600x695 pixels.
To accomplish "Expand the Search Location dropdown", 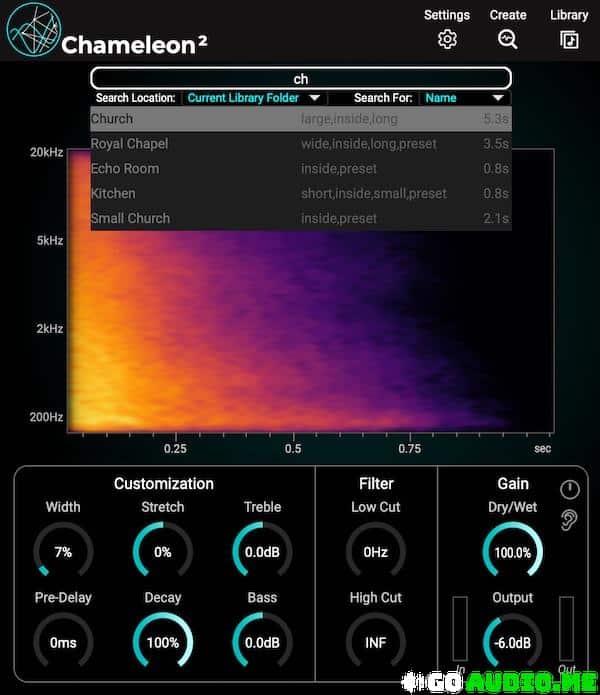I will point(253,98).
